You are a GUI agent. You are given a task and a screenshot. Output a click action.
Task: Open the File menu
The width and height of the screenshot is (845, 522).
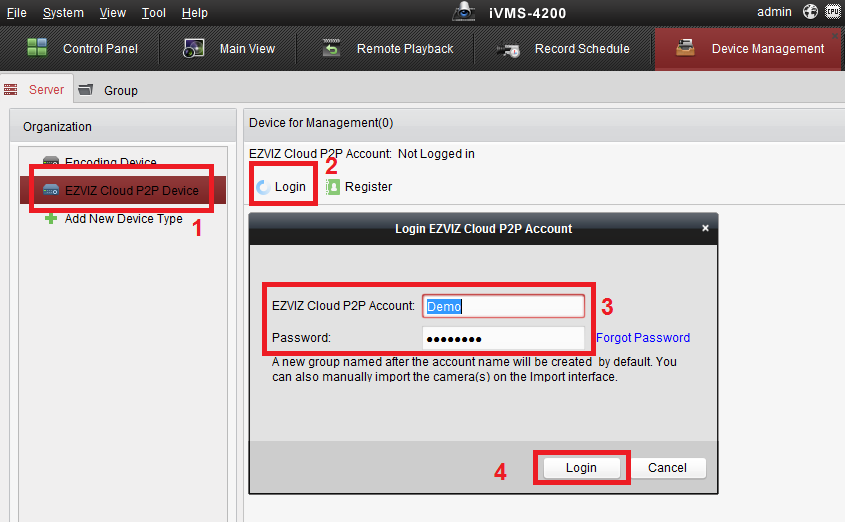17,13
